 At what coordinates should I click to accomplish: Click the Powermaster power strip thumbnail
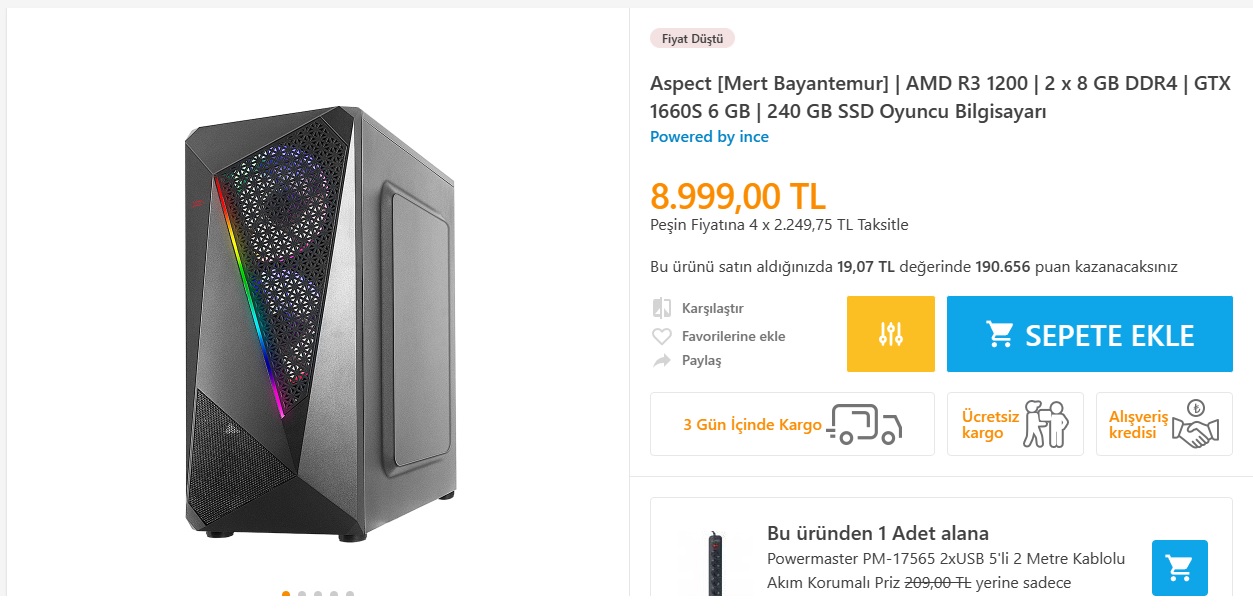[x=715, y=566]
